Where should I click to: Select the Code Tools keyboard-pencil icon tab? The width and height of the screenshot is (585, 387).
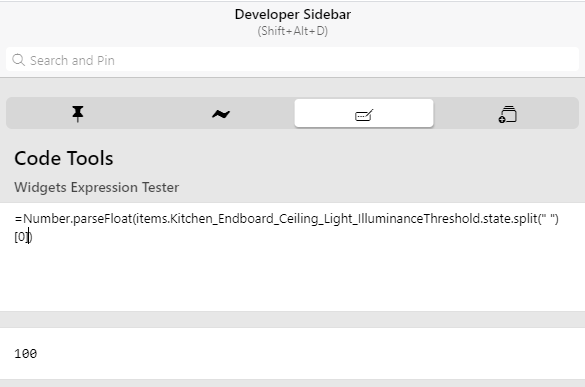[364, 113]
